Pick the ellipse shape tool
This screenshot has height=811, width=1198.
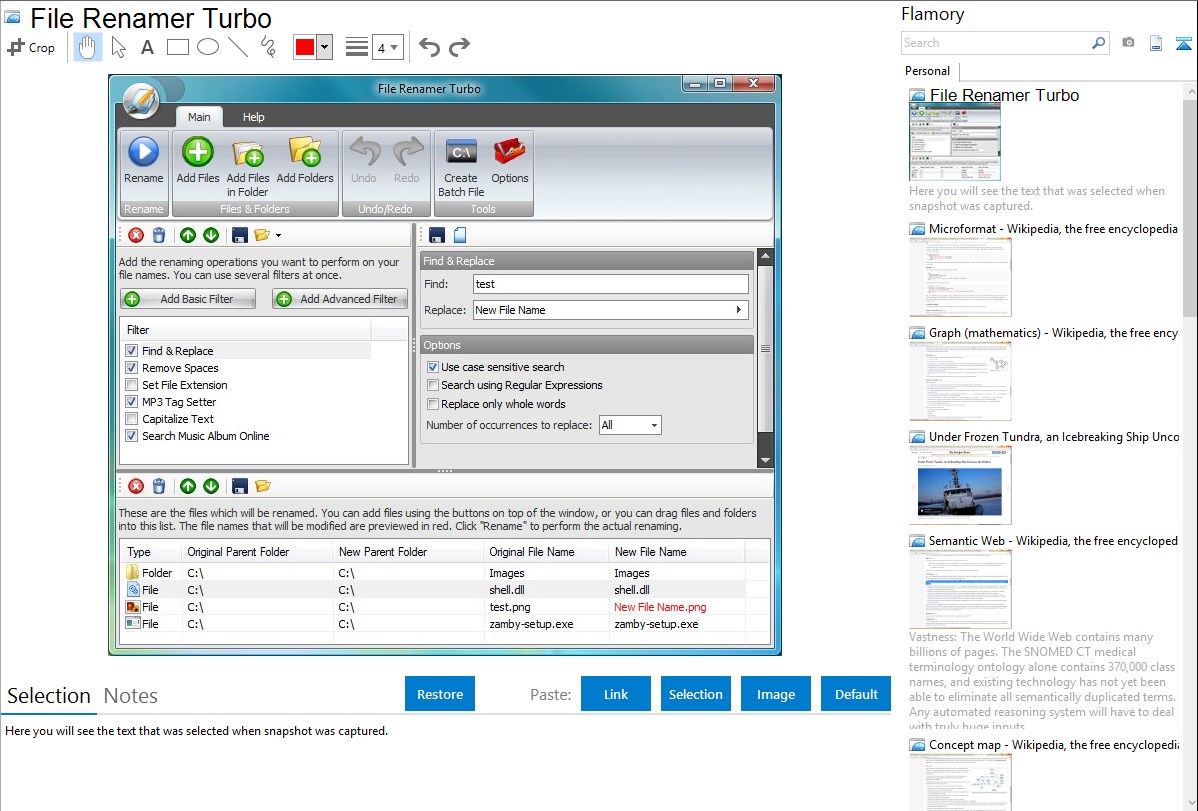(x=208, y=47)
